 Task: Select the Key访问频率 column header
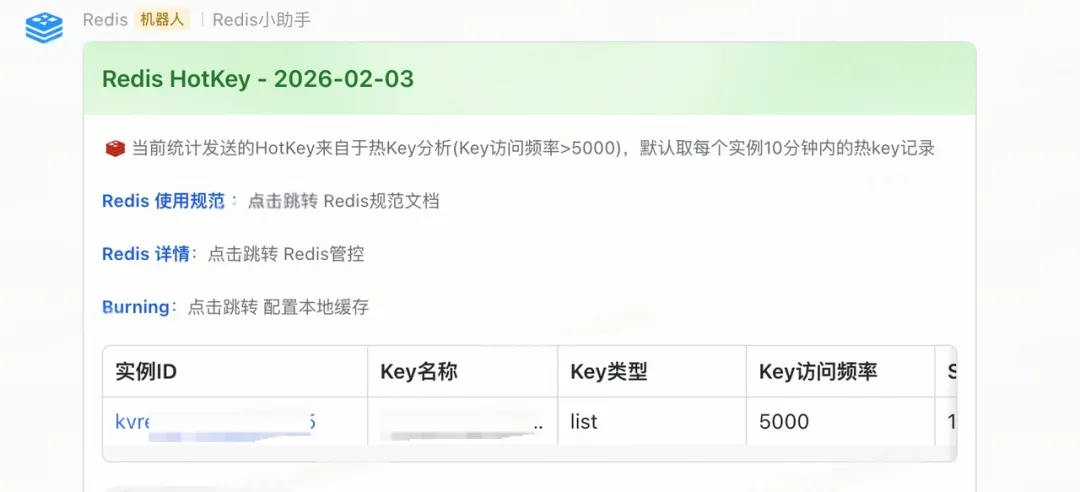click(x=818, y=373)
